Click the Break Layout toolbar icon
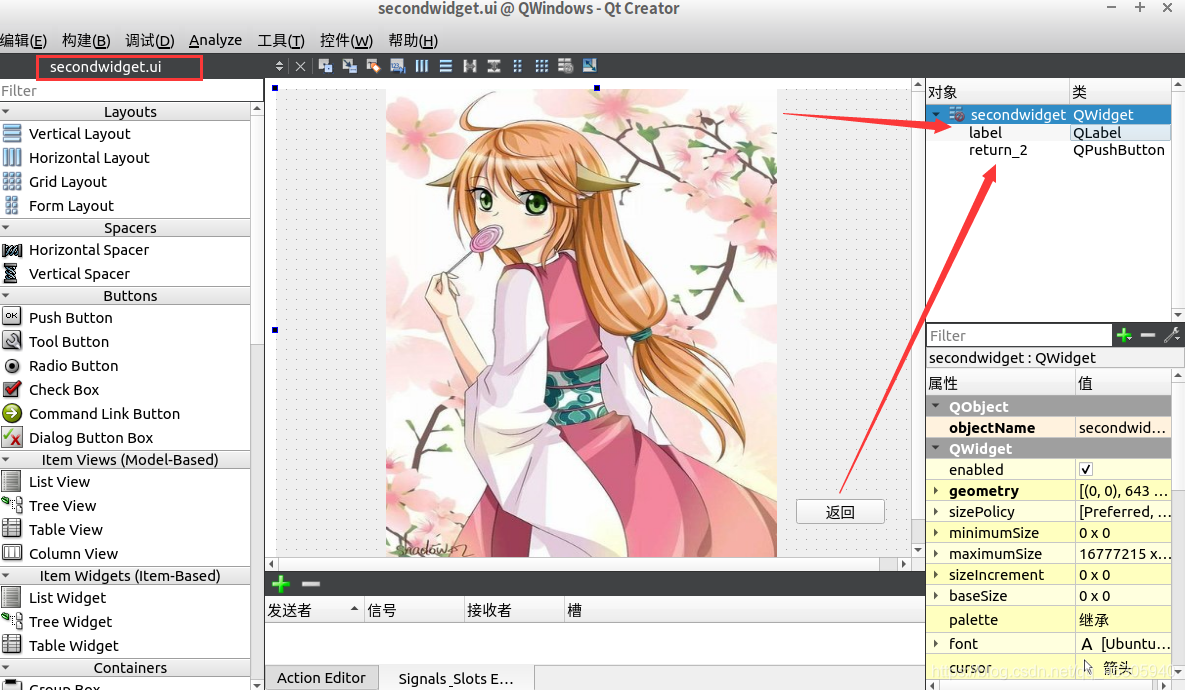This screenshot has width=1185, height=690. point(565,66)
